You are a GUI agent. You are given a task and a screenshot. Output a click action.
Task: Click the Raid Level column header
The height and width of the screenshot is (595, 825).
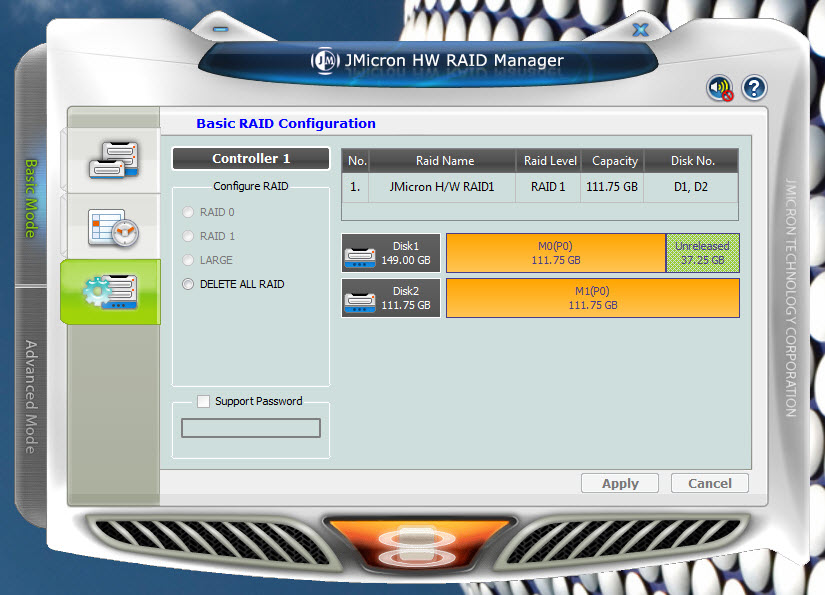pos(549,161)
